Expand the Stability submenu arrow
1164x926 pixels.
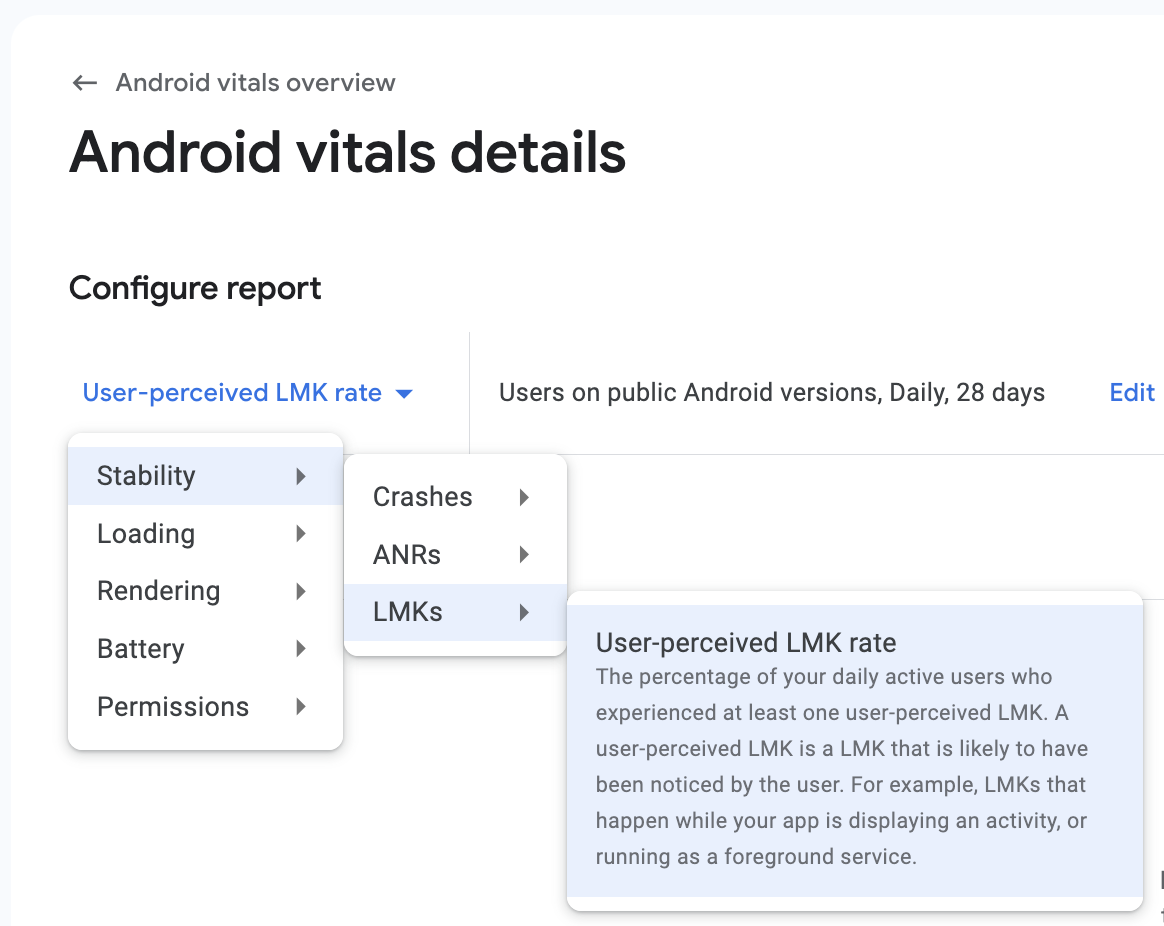(301, 476)
